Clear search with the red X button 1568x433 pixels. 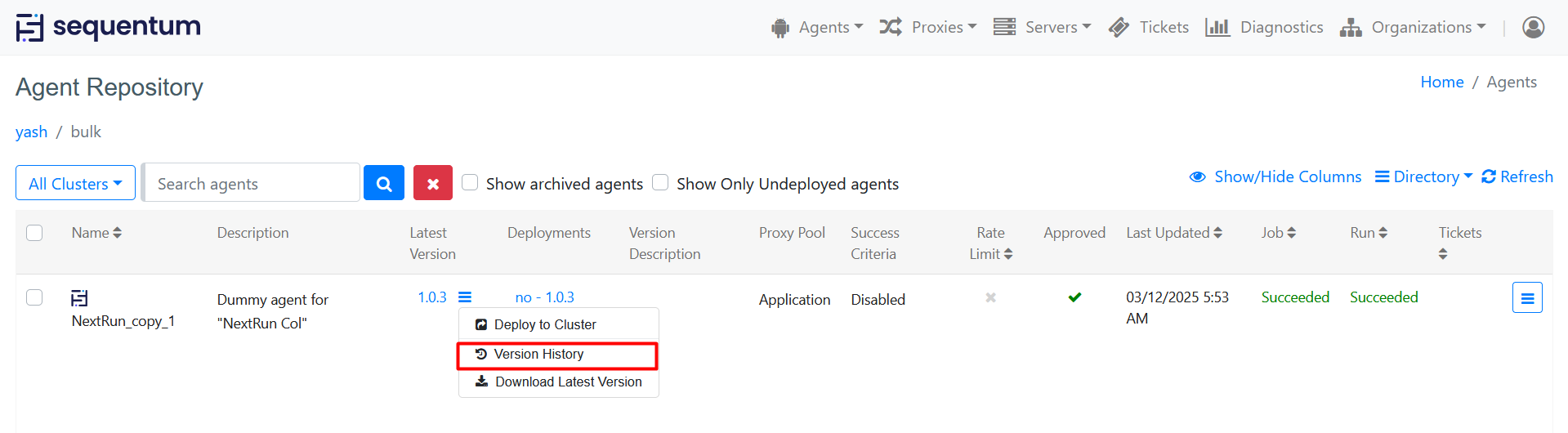pos(432,183)
